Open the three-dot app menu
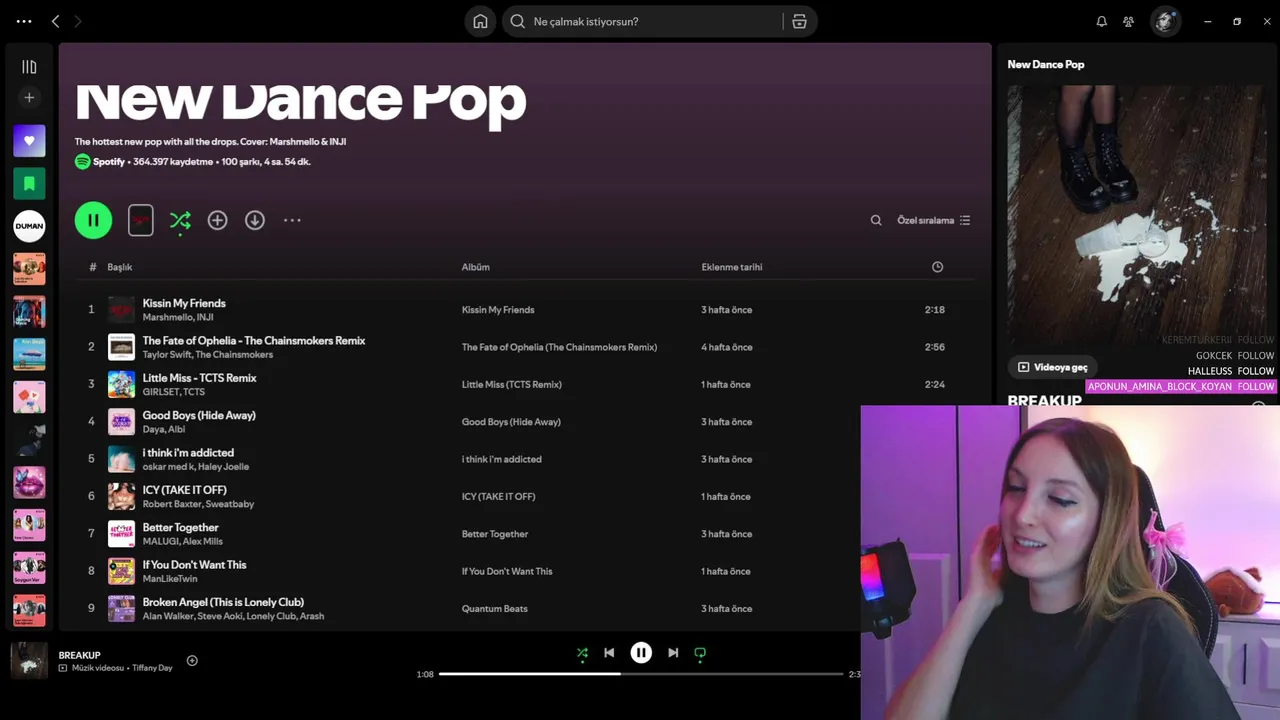 (x=24, y=21)
